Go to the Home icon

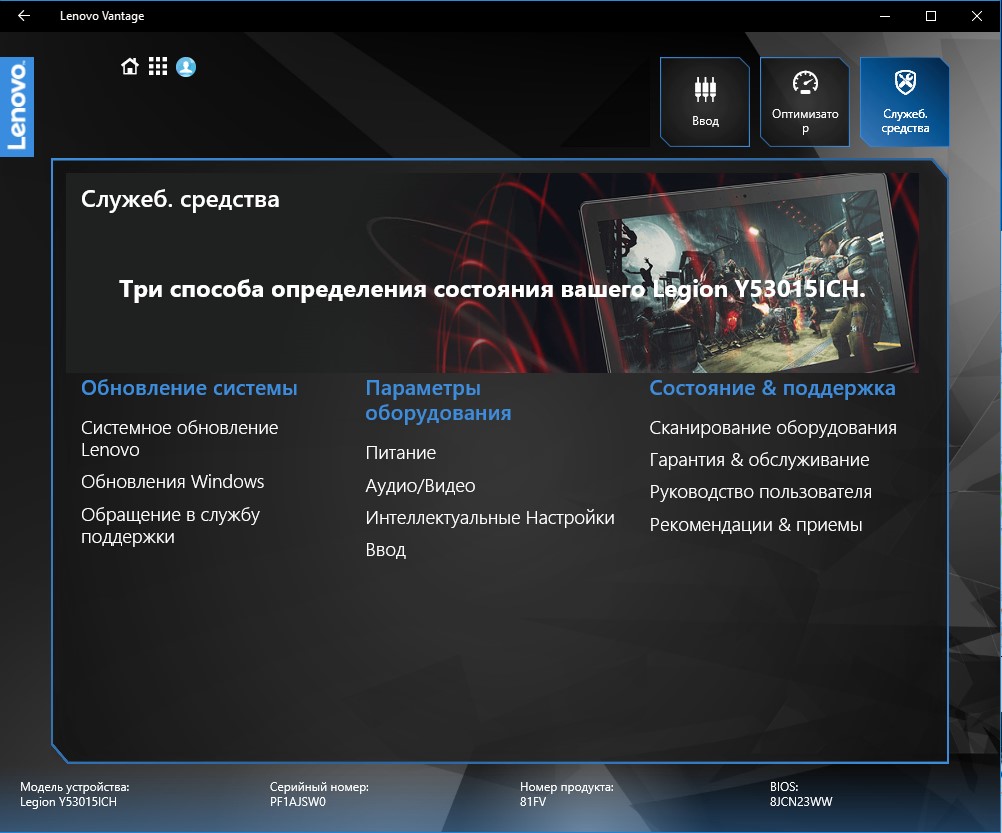point(130,66)
